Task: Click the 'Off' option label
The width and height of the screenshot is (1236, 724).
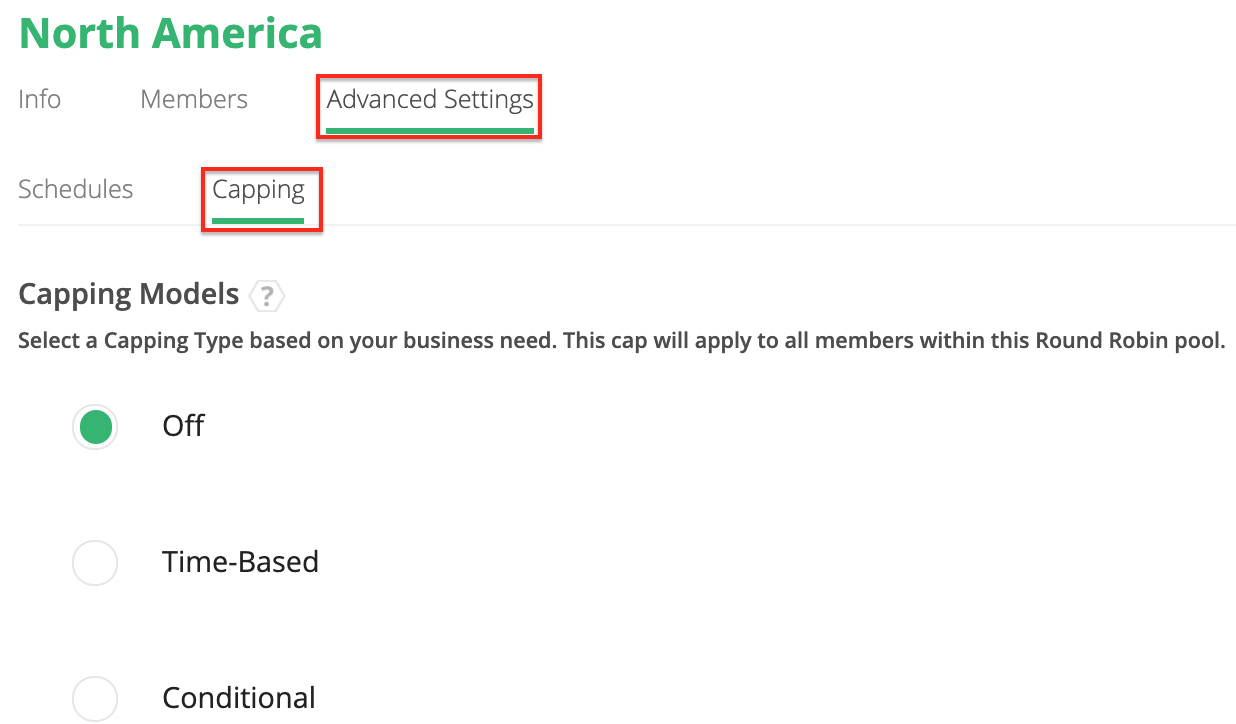Action: coord(183,426)
